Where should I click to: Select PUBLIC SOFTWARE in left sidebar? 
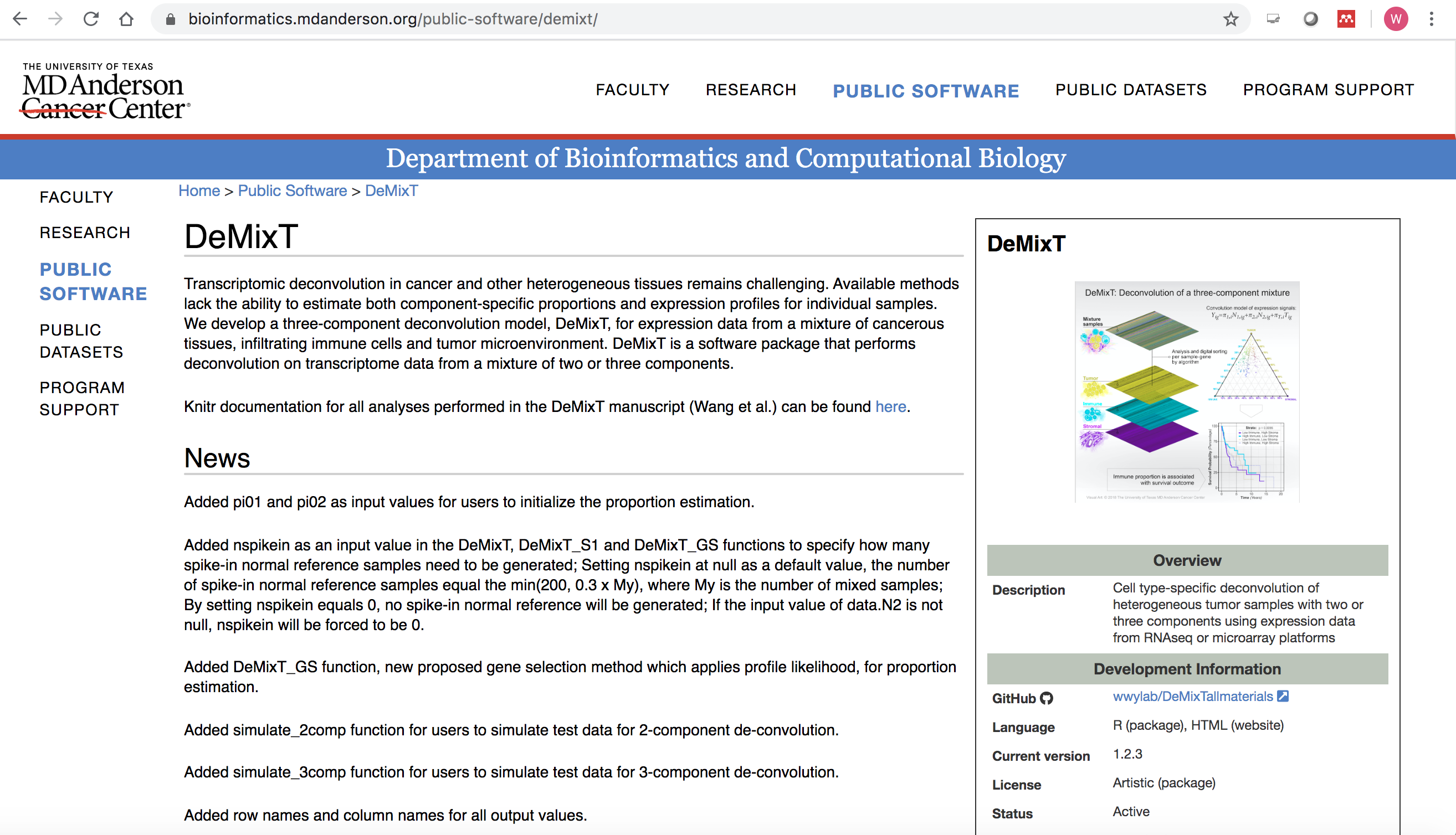[93, 281]
